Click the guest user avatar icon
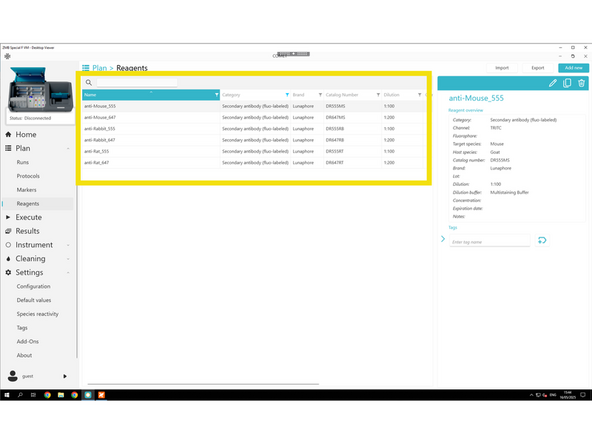The width and height of the screenshot is (592, 444). coord(12,376)
